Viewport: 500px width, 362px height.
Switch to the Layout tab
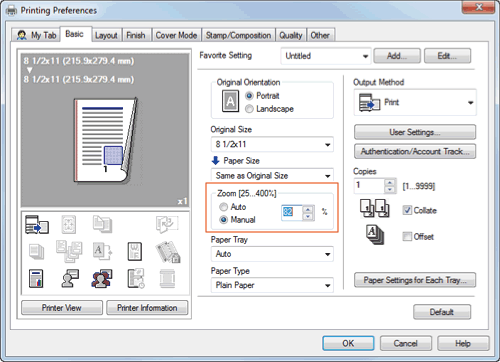pos(106,35)
